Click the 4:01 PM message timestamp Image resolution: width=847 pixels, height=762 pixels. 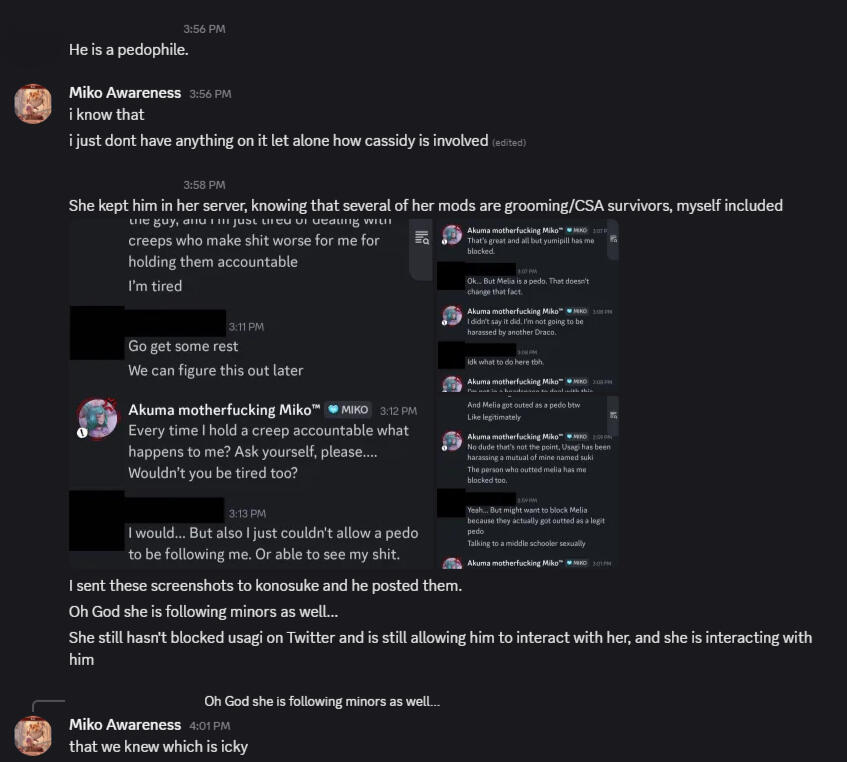[x=209, y=725]
